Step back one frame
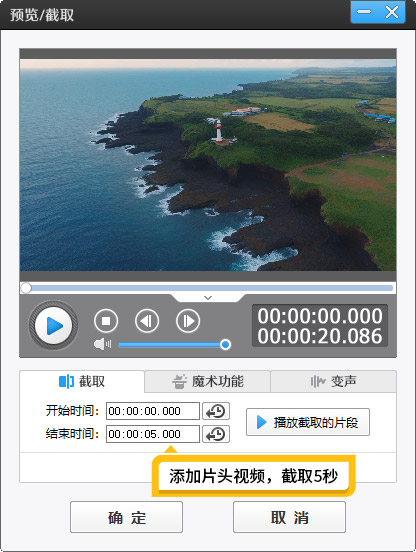 147,321
